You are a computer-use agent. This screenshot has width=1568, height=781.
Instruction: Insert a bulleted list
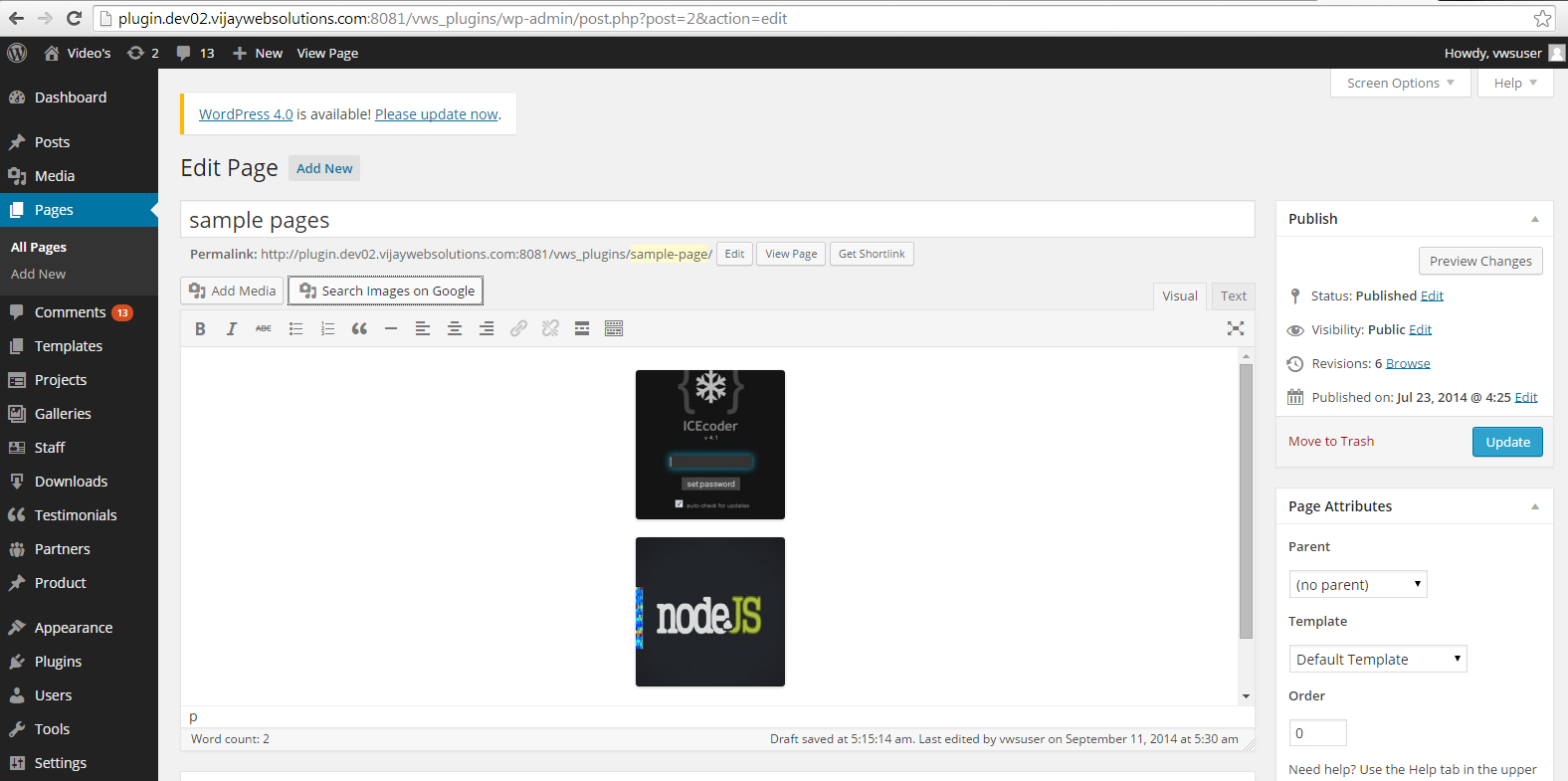click(295, 328)
